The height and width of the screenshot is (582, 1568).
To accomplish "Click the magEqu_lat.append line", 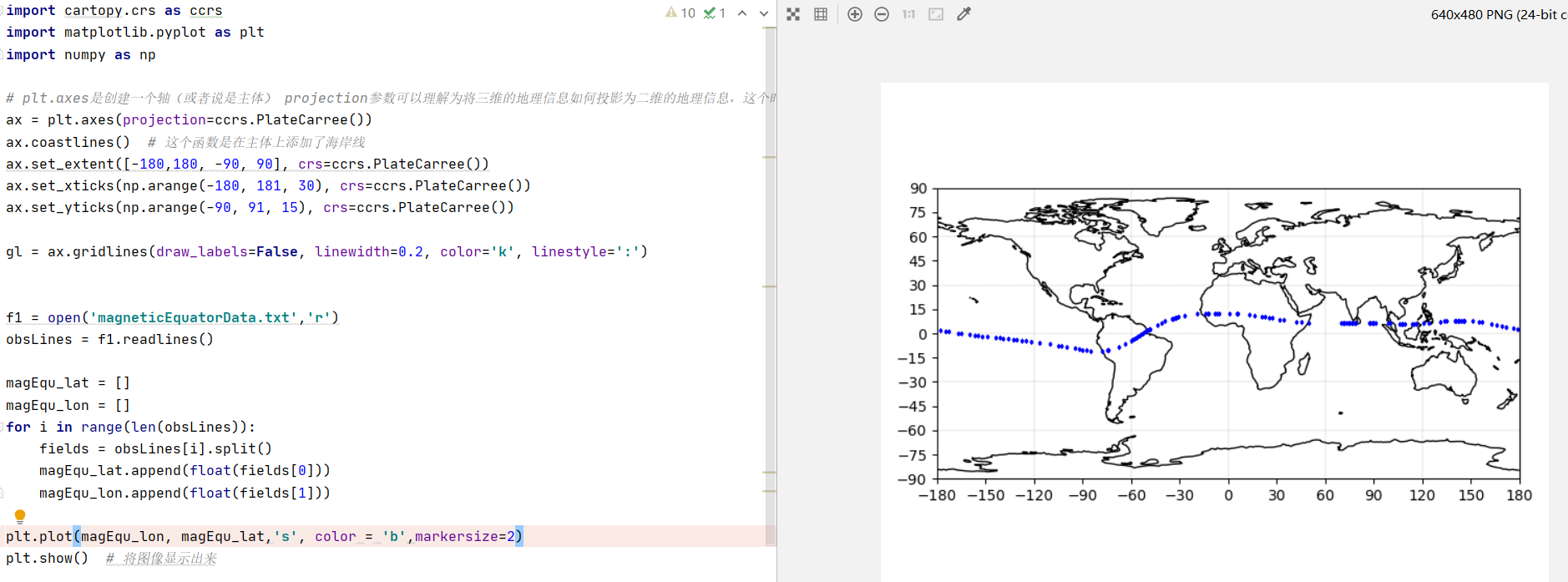I will pyautogui.click(x=185, y=471).
